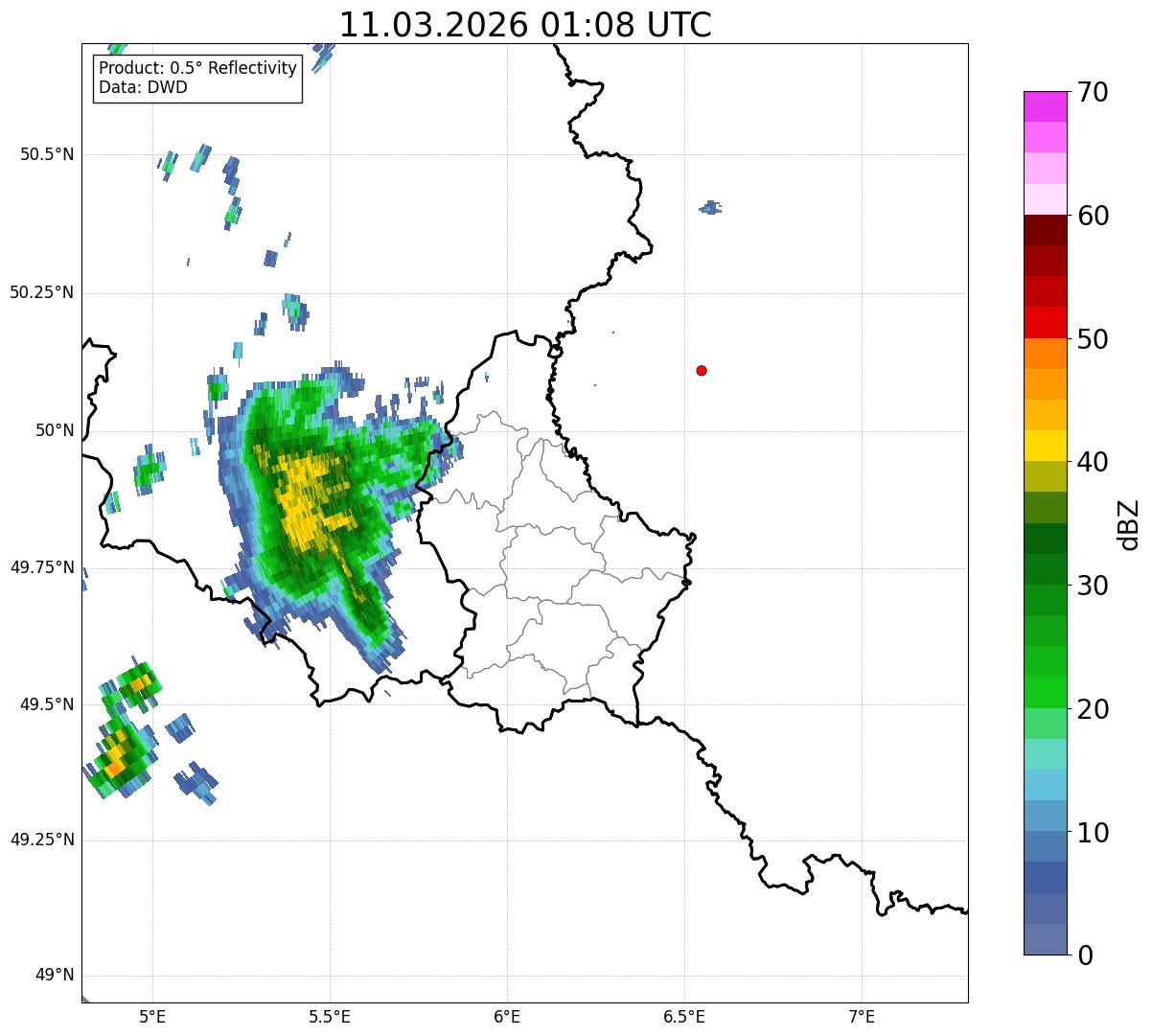Click the blue colorbar segment below 10

1046,847
